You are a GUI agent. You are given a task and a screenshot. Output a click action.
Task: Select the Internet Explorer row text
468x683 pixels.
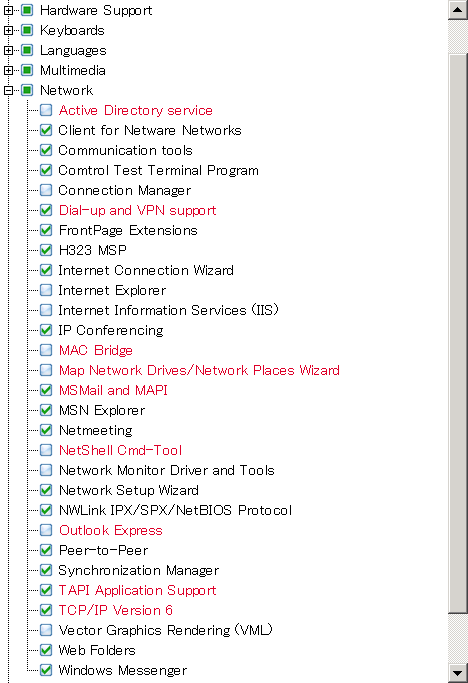tap(112, 291)
